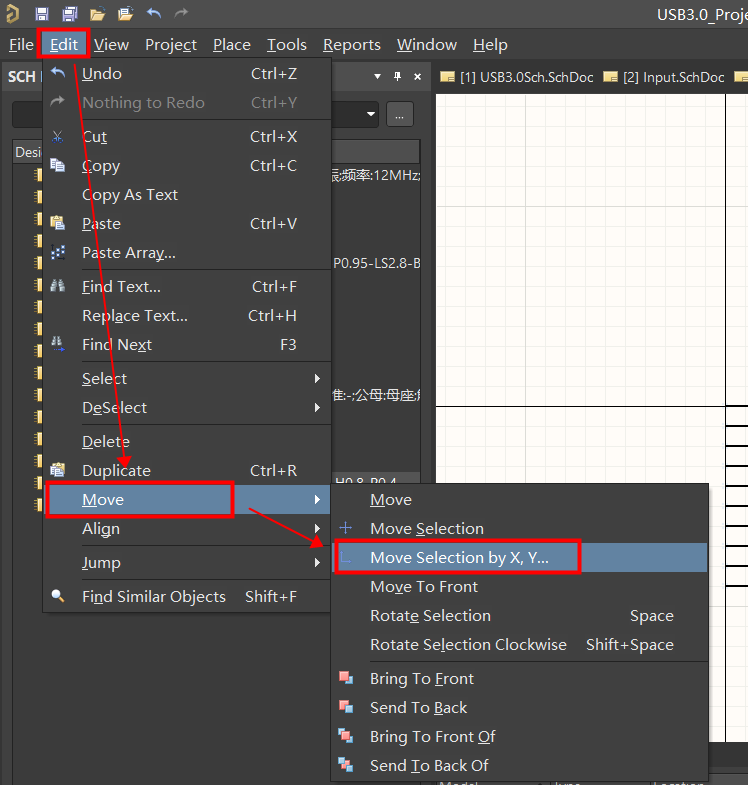Click the Undo arrow in title bar

tap(153, 14)
